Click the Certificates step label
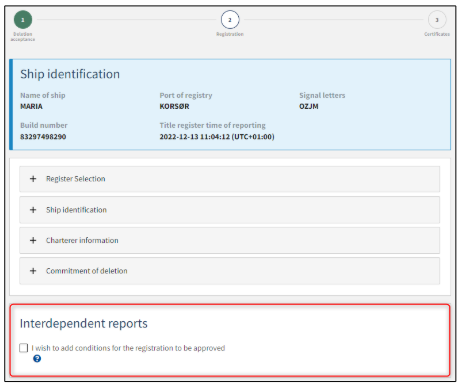 [x=437, y=34]
